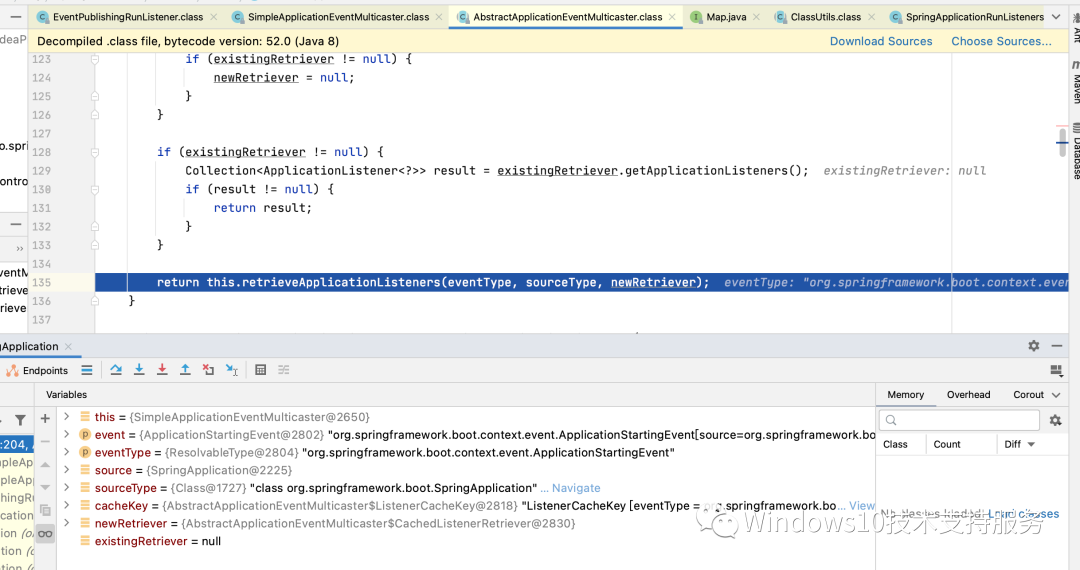1080x570 pixels.
Task: Click the Choose Sources... link
Action: click(x=1001, y=41)
